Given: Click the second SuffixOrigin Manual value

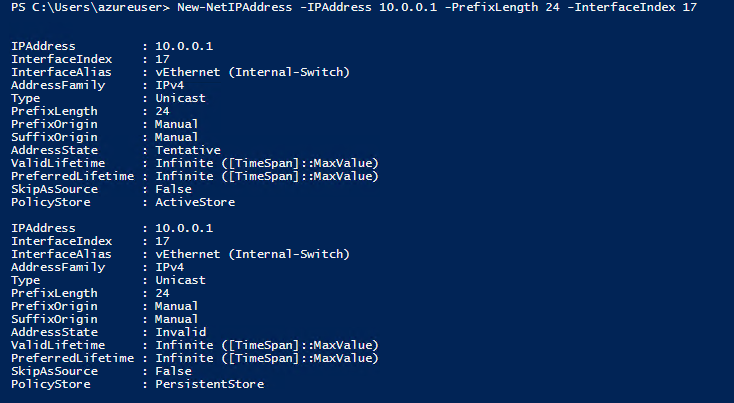Looking at the screenshot, I should point(176,319).
